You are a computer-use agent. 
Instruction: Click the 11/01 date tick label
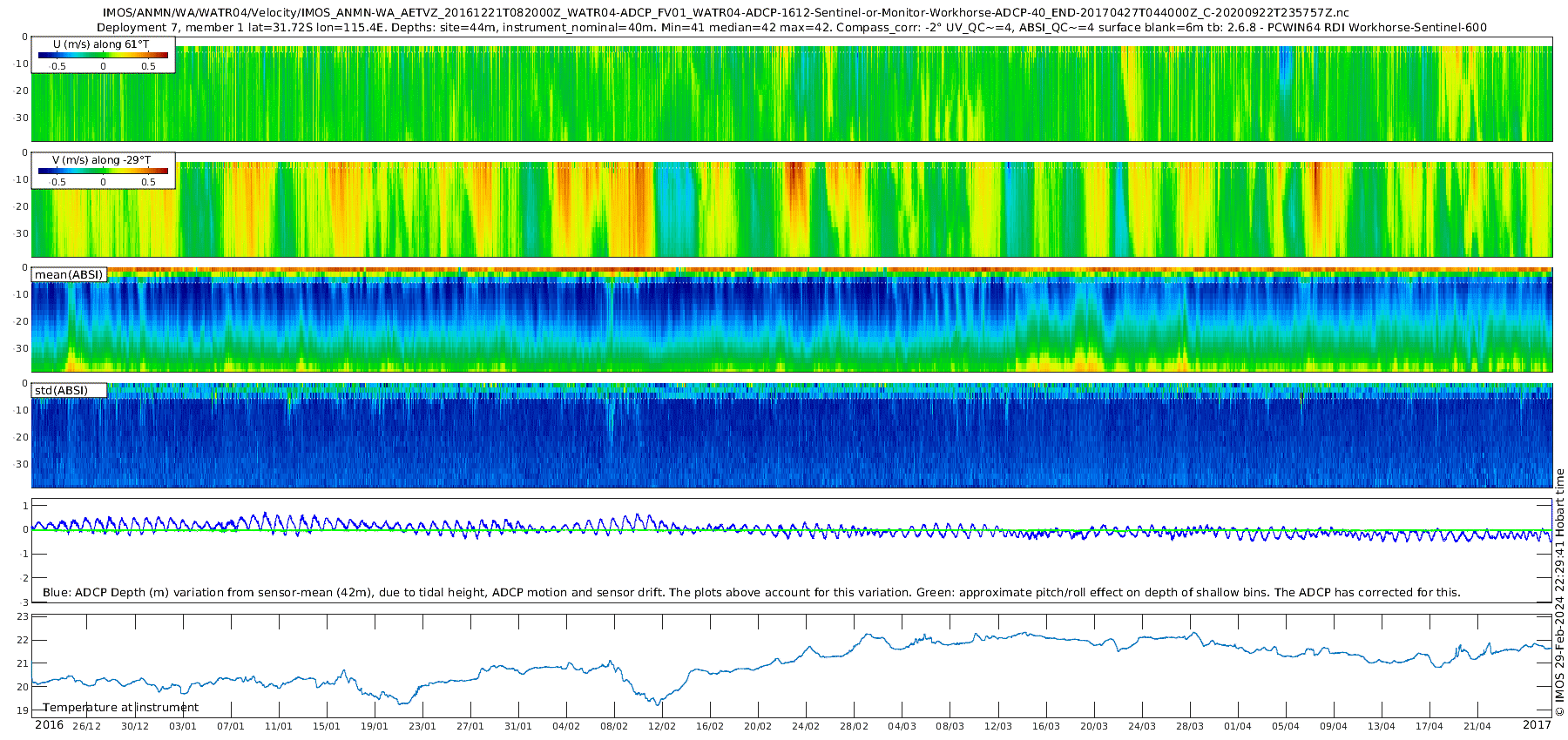(x=279, y=726)
